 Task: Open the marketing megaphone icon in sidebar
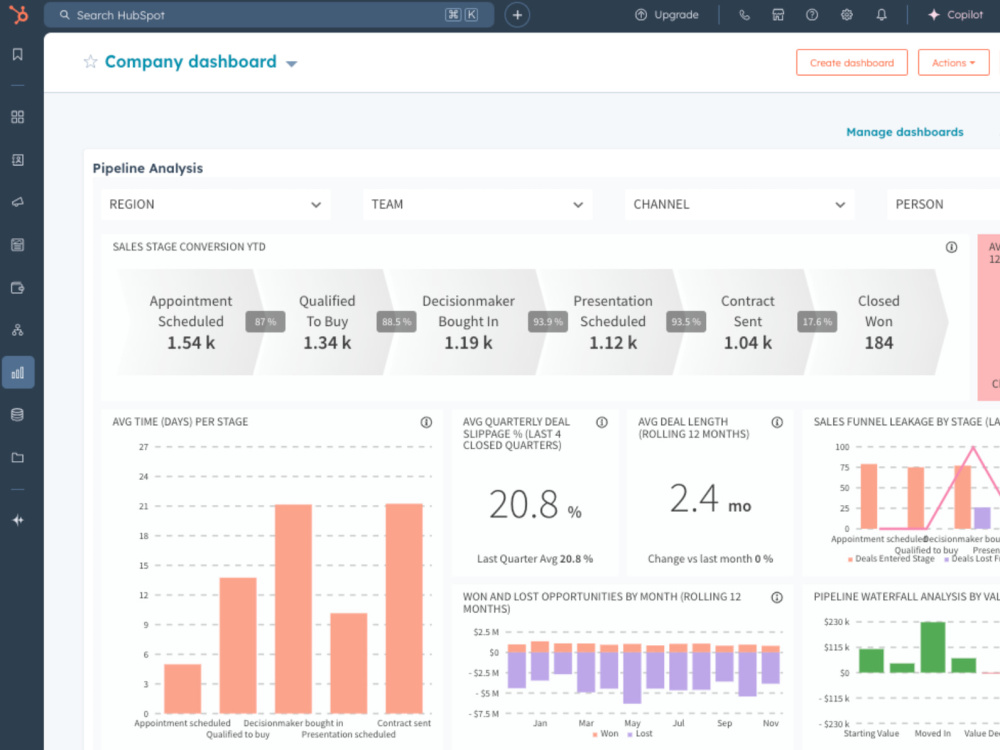[x=18, y=202]
